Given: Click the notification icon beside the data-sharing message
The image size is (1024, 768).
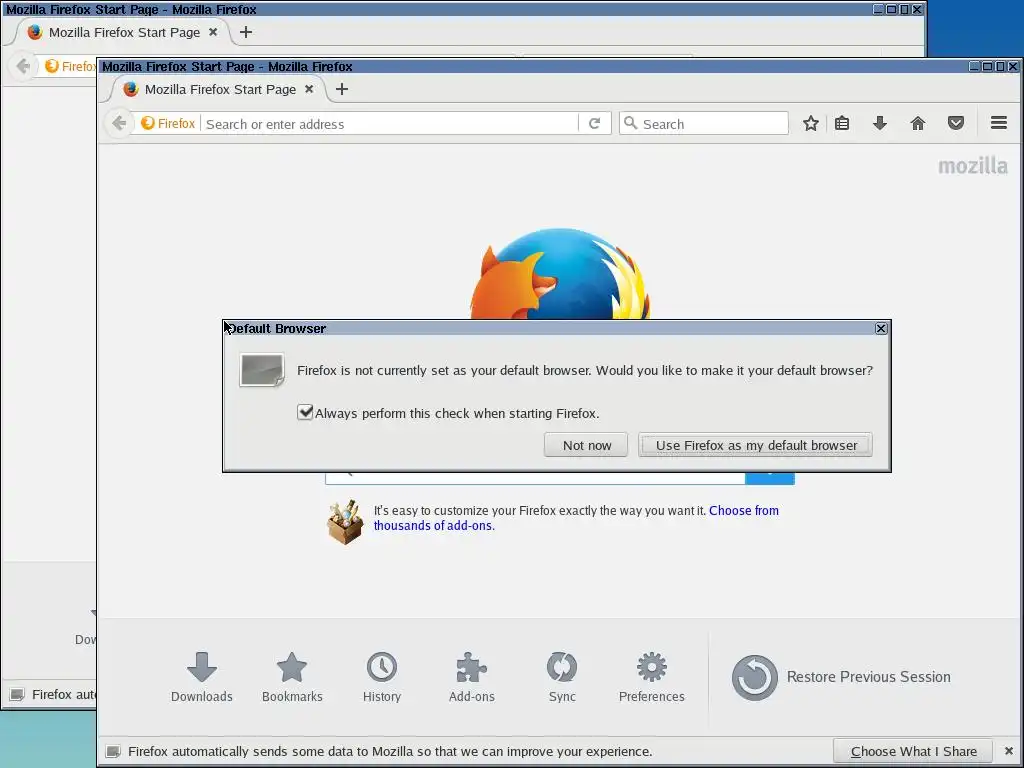Looking at the screenshot, I should tap(113, 751).
